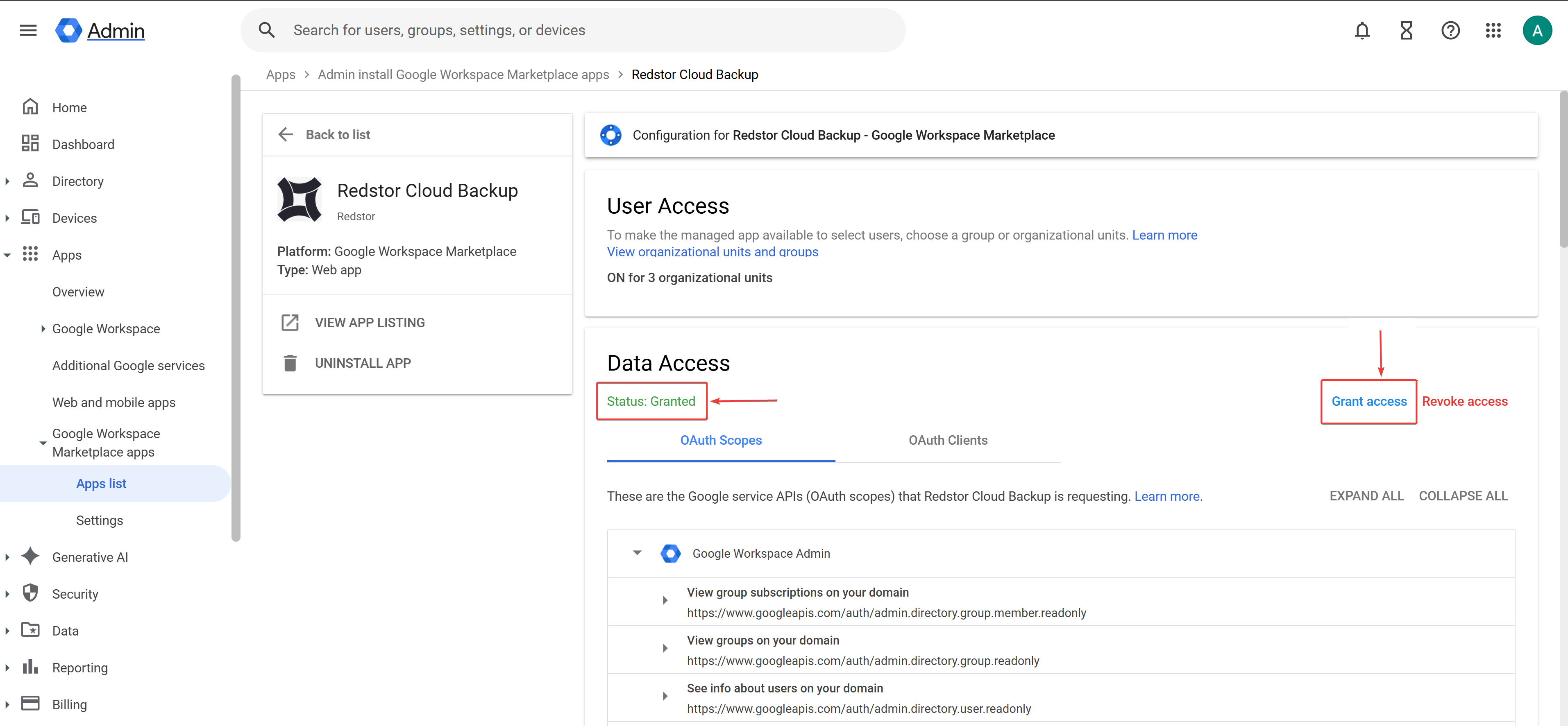Open the tasks hourglass icon
Image resolution: width=1568 pixels, height=726 pixels.
pos(1406,30)
